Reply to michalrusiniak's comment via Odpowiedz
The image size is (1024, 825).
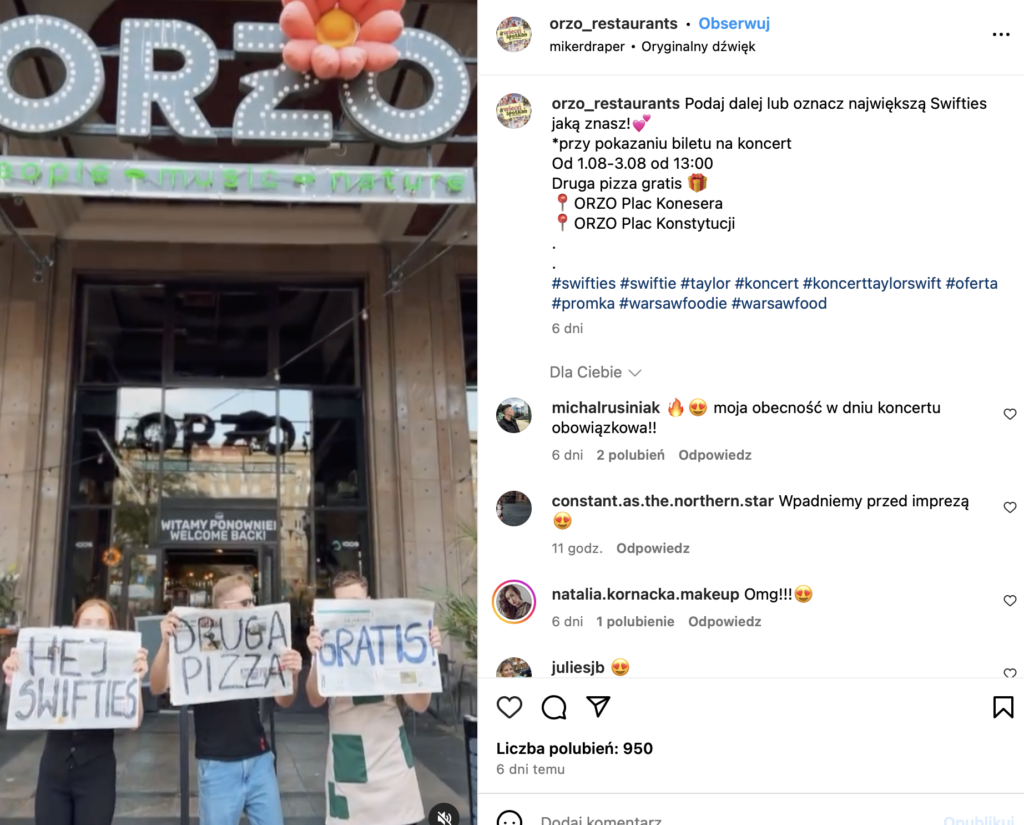(714, 455)
